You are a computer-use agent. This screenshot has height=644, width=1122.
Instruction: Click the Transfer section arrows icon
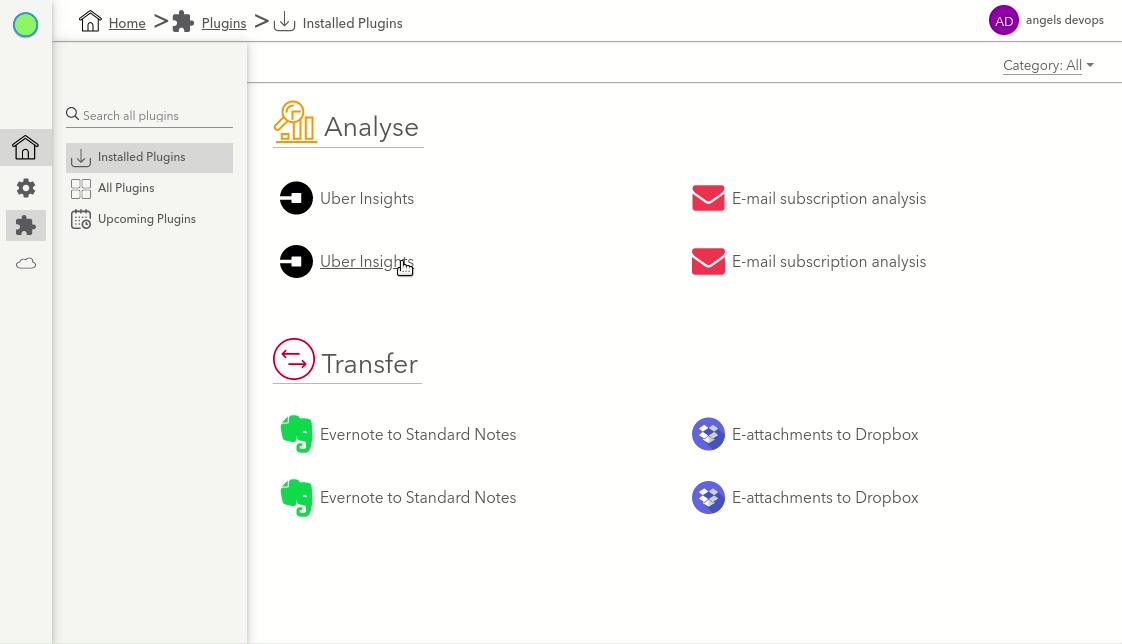click(294, 360)
